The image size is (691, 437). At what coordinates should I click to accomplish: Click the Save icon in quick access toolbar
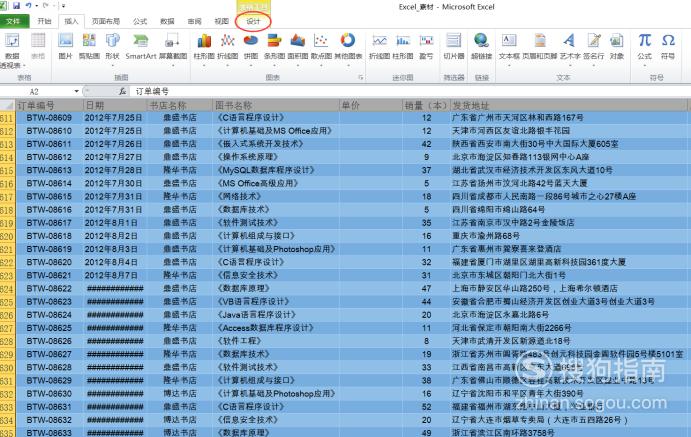17,6
